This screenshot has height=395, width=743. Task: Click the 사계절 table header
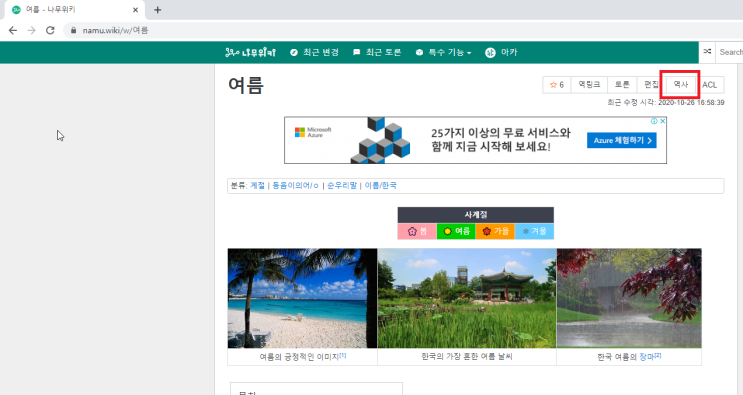click(x=476, y=215)
